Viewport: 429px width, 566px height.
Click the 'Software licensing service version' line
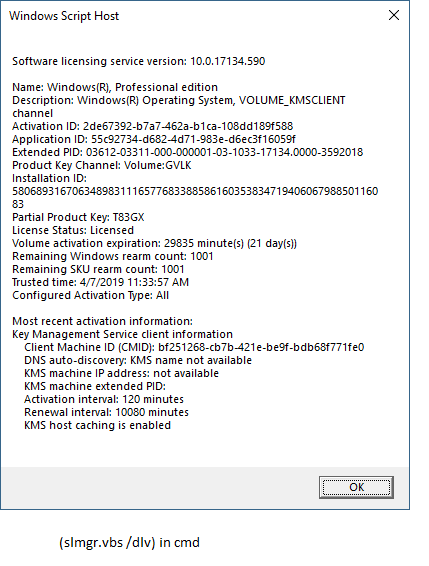(139, 61)
